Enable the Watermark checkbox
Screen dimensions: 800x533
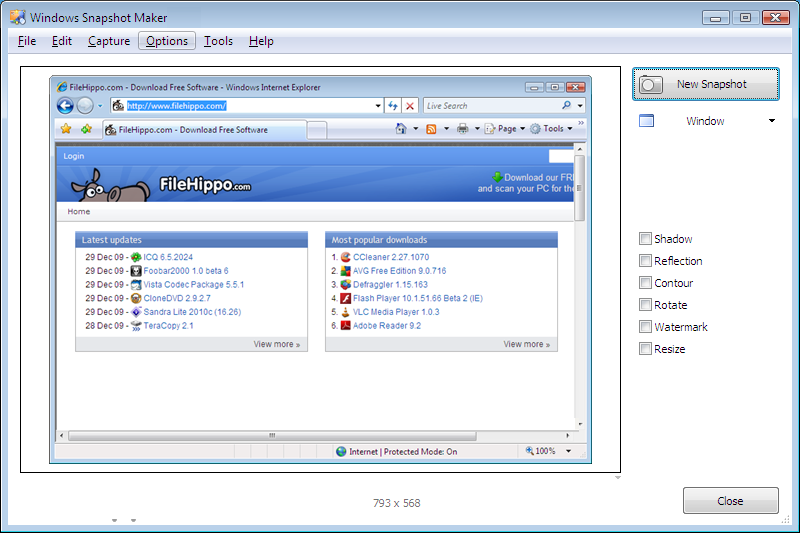[645, 326]
